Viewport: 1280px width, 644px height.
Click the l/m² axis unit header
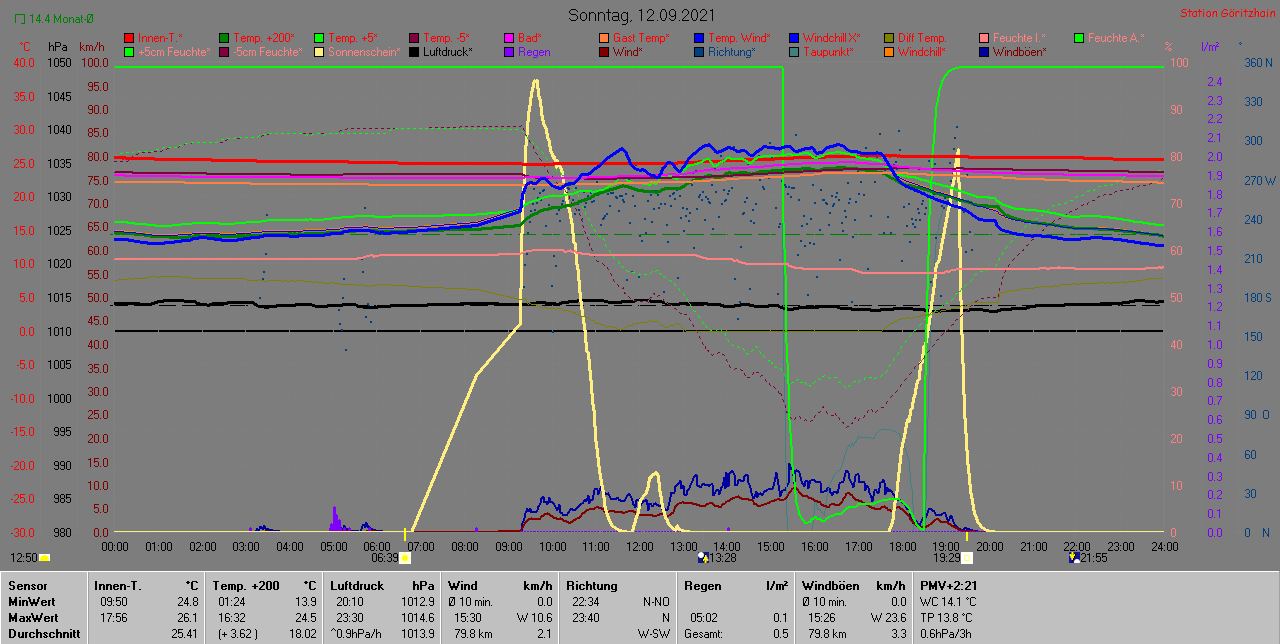[1210, 47]
